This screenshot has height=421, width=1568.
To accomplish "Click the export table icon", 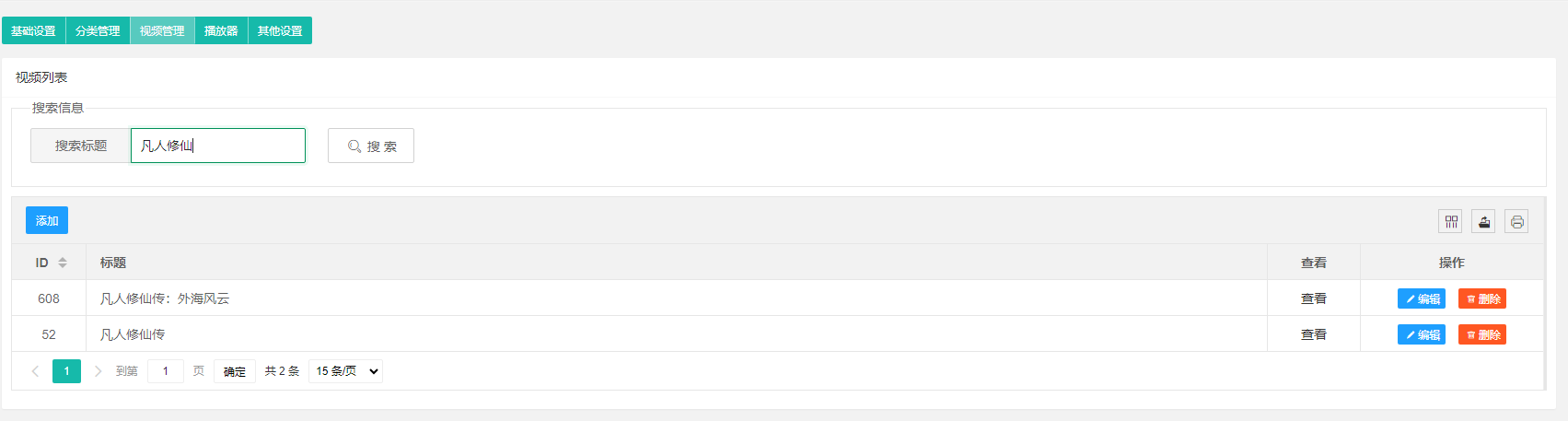I will [x=1483, y=221].
